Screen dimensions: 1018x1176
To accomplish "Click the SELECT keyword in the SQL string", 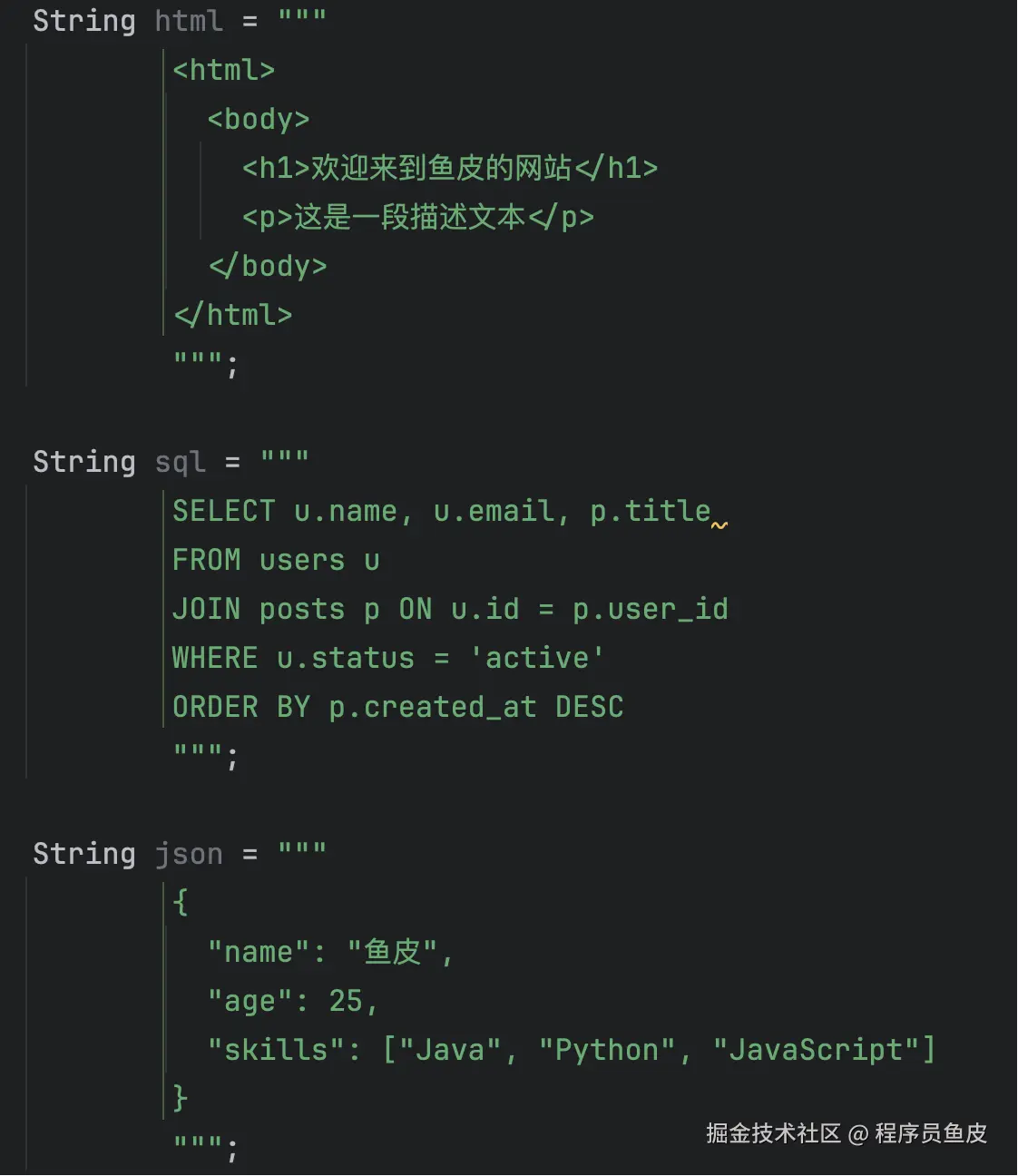I will pyautogui.click(x=223, y=511).
